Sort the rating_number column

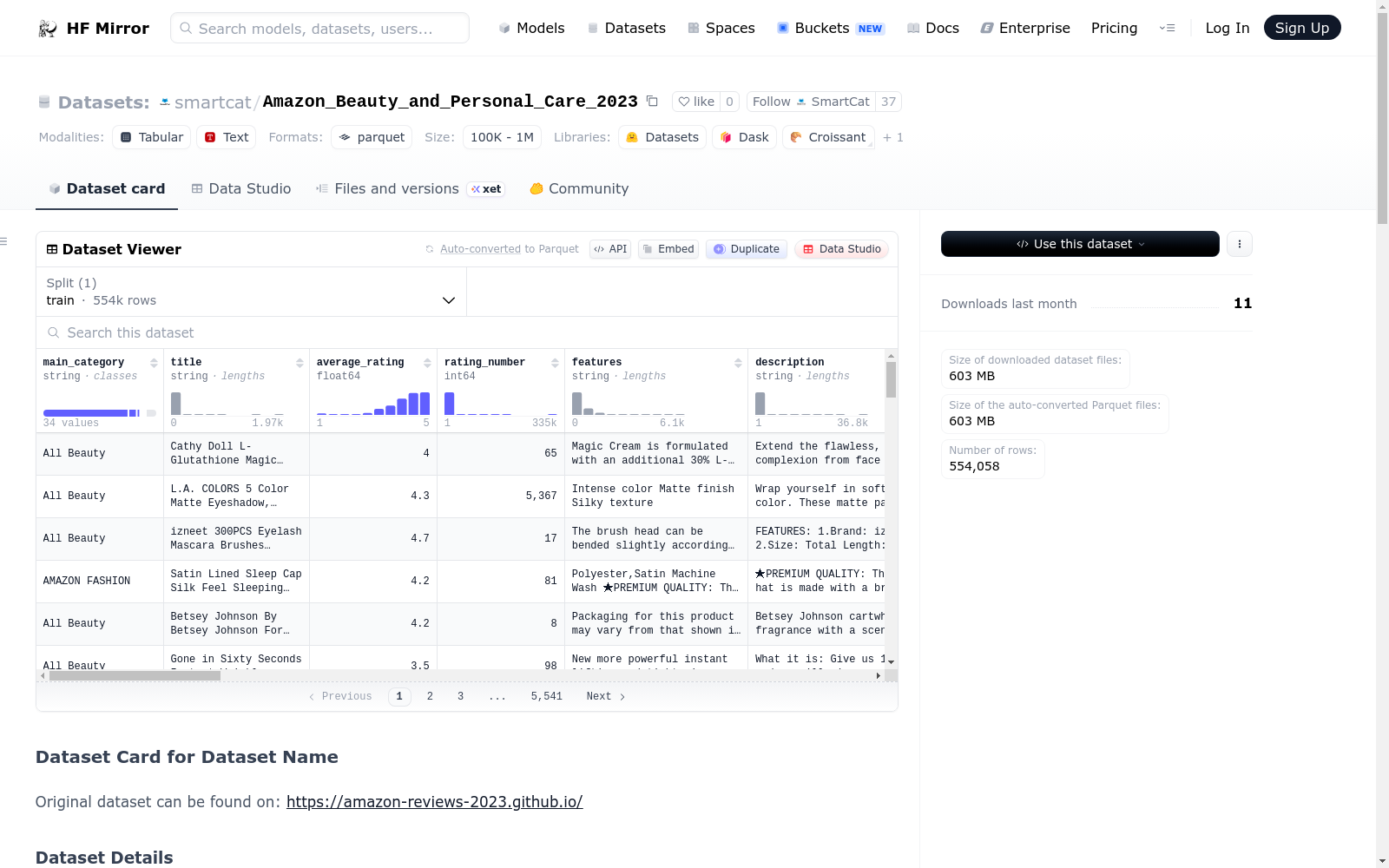coord(555,363)
